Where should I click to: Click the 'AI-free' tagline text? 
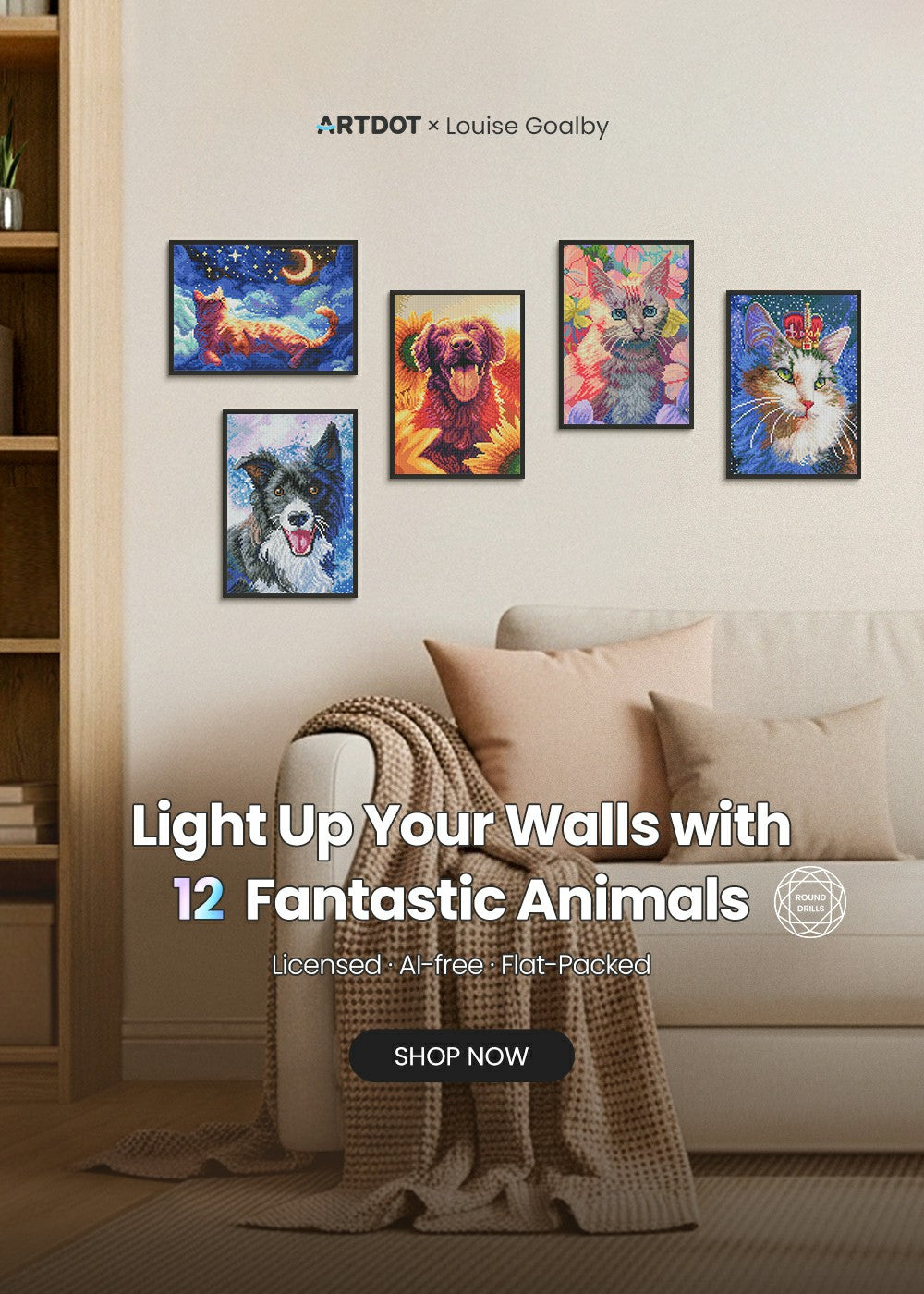pyautogui.click(x=441, y=965)
